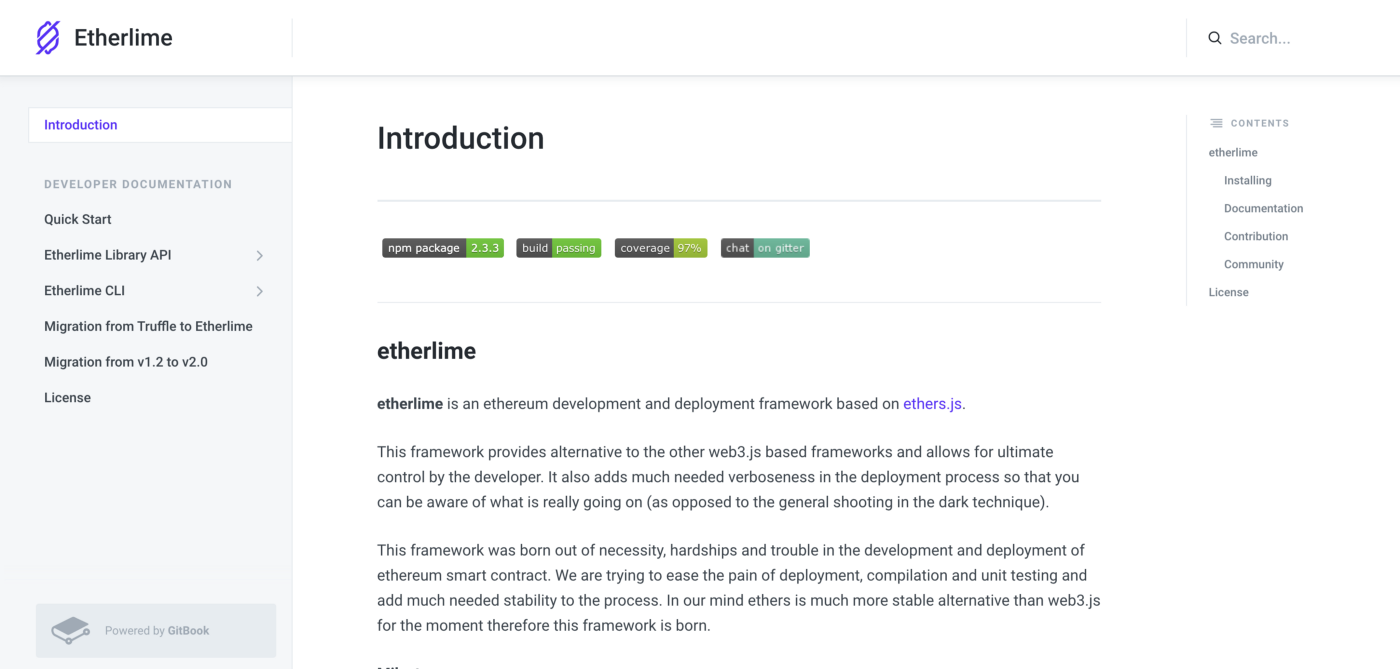Expand the Etherlime Library API section
Viewport: 1400px width, 669px height.
(x=259, y=256)
